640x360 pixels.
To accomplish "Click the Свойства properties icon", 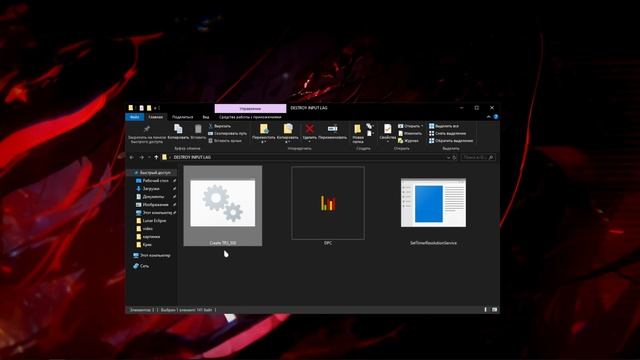I will [x=387, y=129].
